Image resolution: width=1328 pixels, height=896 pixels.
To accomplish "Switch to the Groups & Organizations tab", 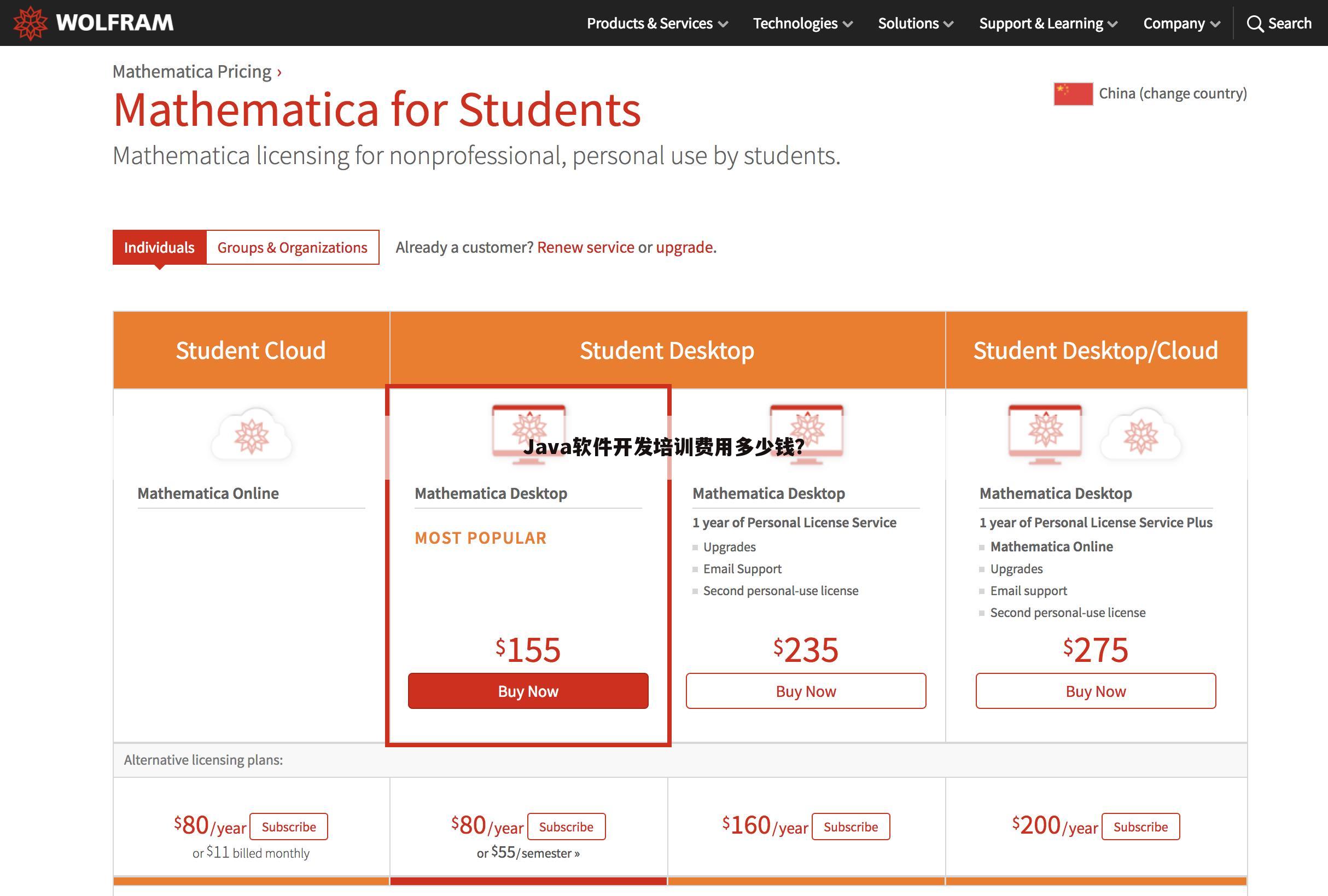I will coord(292,247).
